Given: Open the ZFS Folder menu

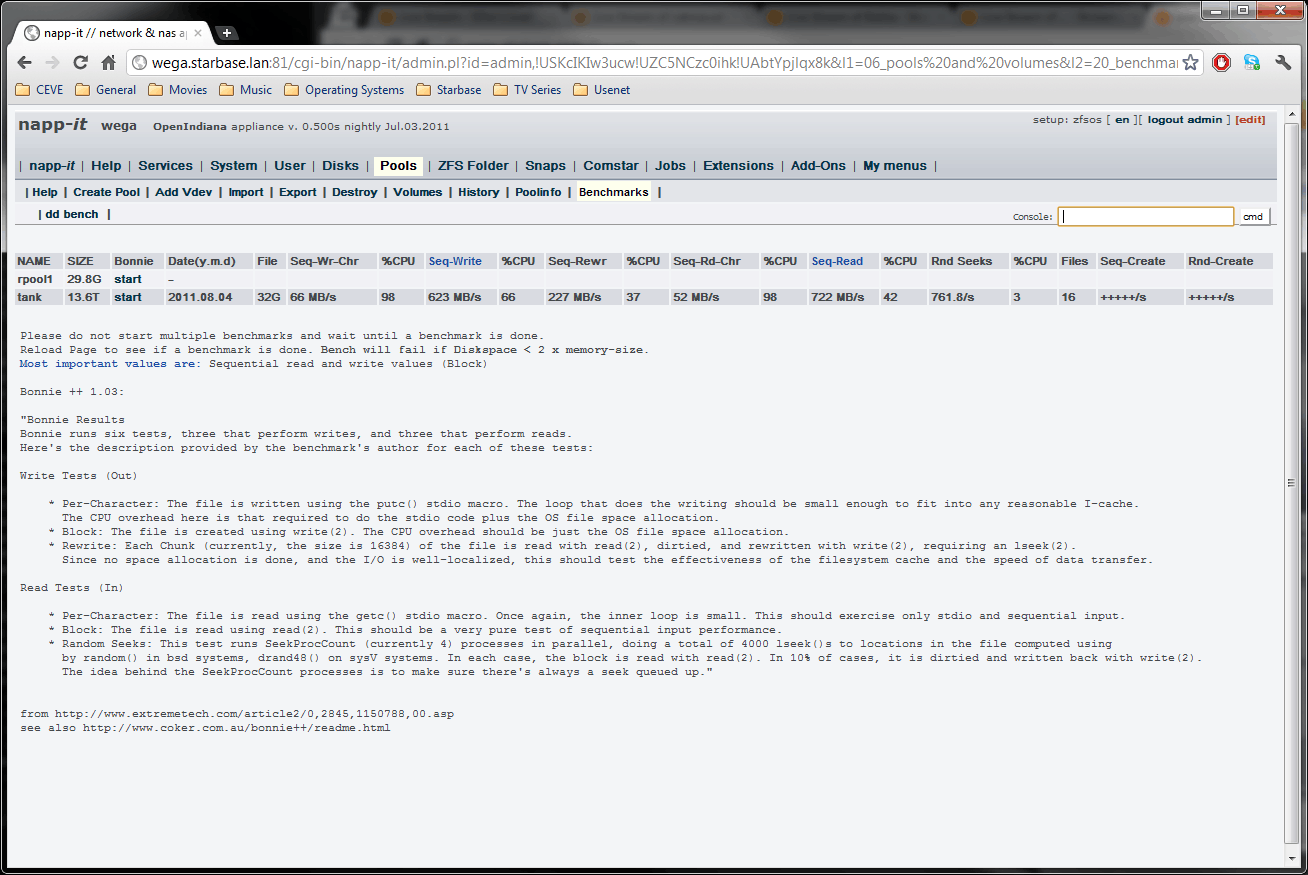Looking at the screenshot, I should point(473,166).
